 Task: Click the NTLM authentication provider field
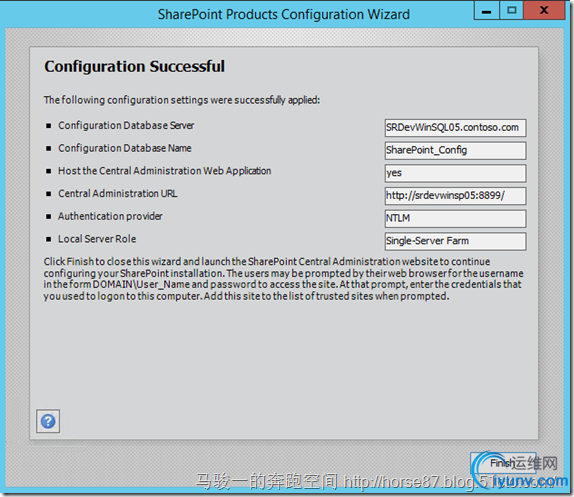[x=455, y=218]
